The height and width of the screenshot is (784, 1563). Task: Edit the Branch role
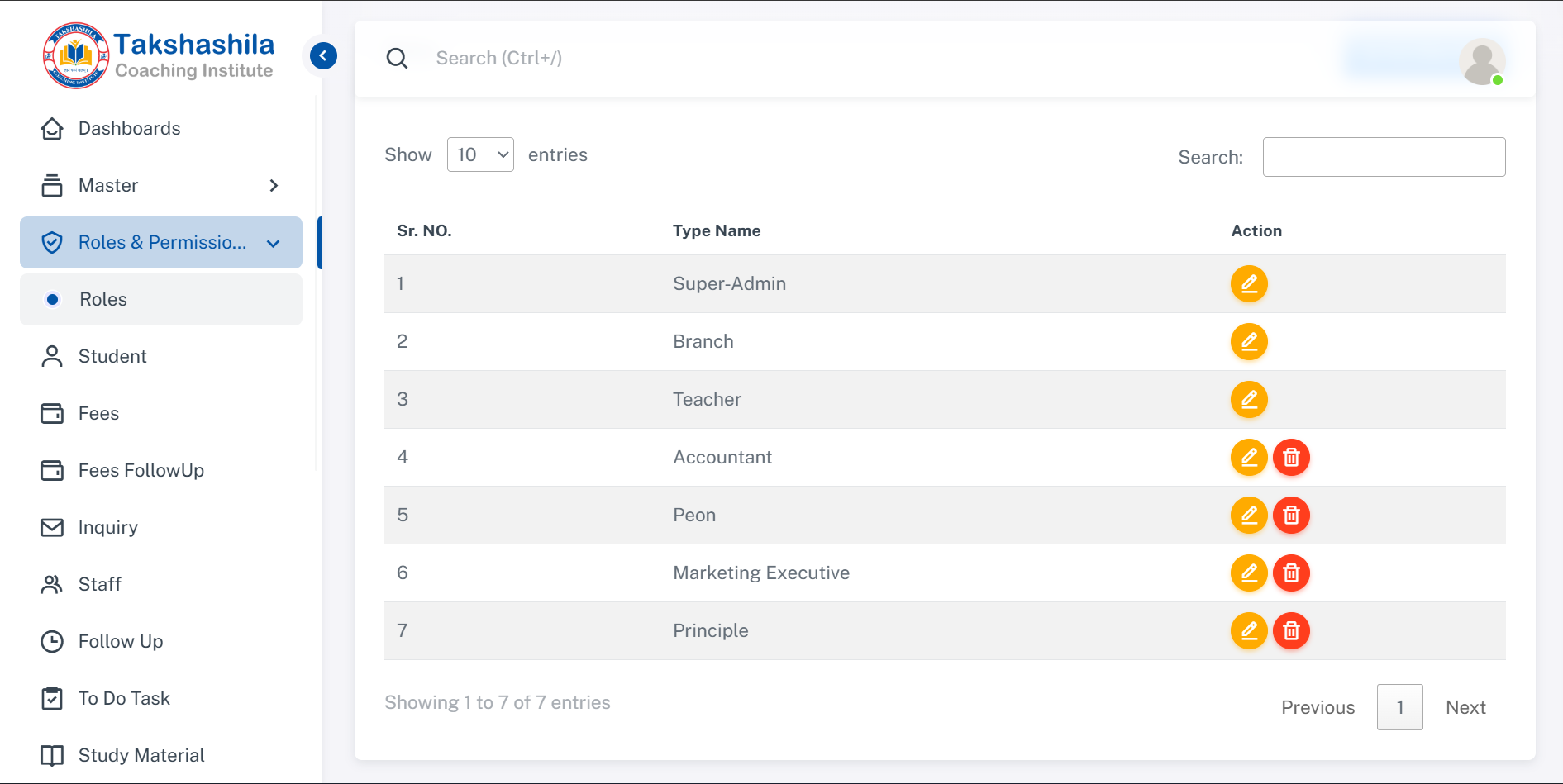1249,342
